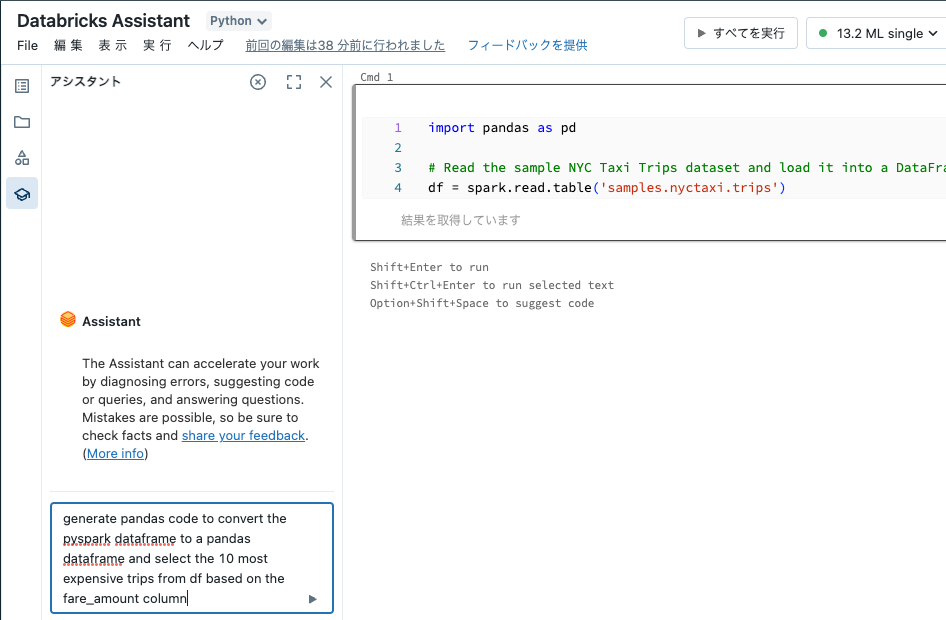Close the アシスタント panel

(x=325, y=82)
